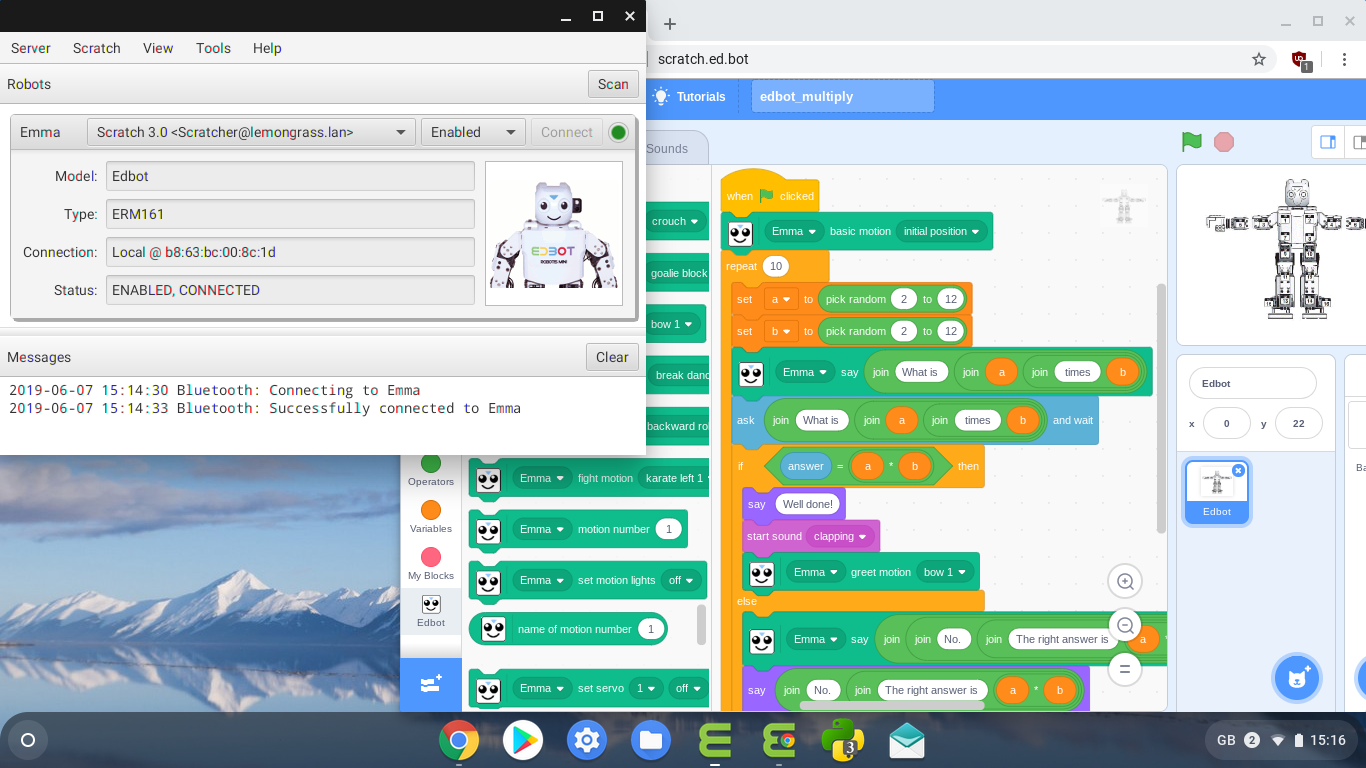Open the Help menu
Screen dimensions: 1366x768
pos(267,48)
